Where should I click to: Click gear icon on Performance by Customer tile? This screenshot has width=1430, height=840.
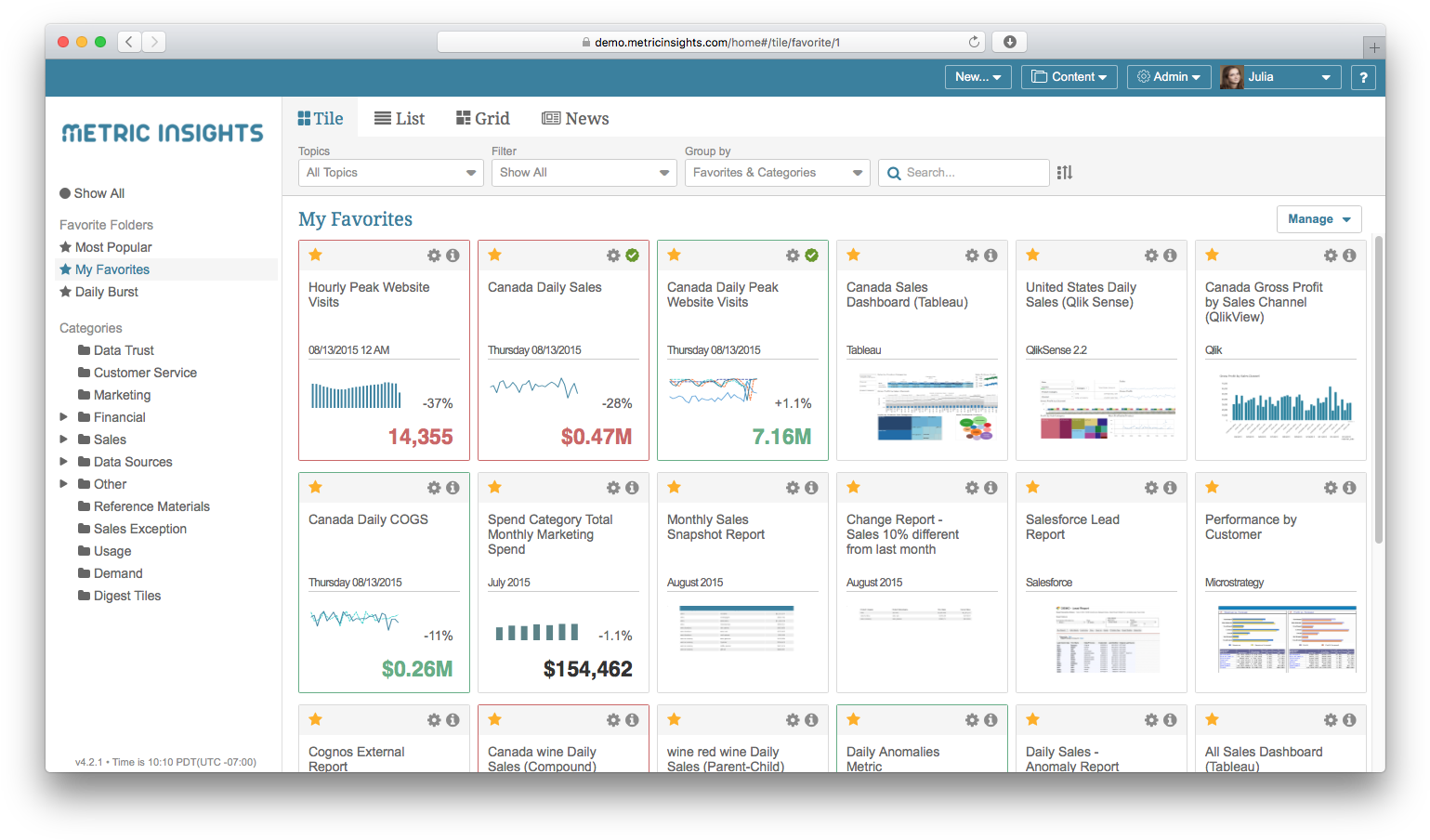1331,488
